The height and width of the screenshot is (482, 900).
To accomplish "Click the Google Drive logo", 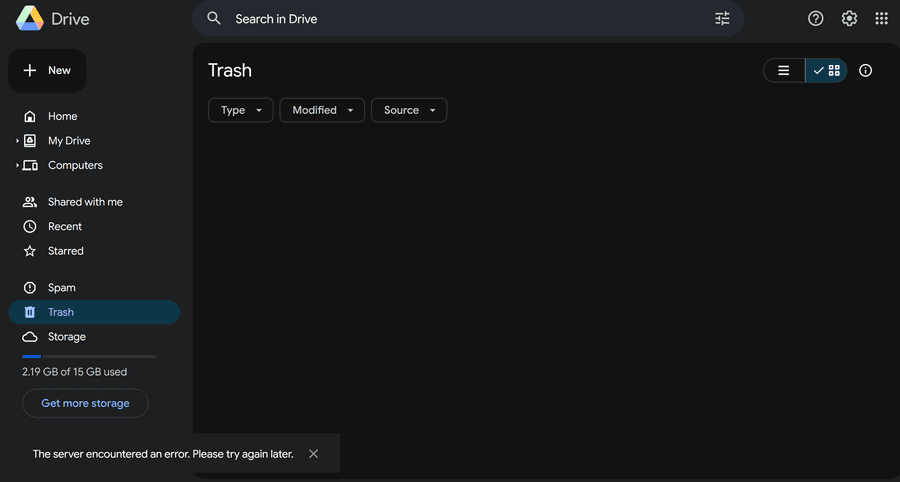I will point(29,19).
